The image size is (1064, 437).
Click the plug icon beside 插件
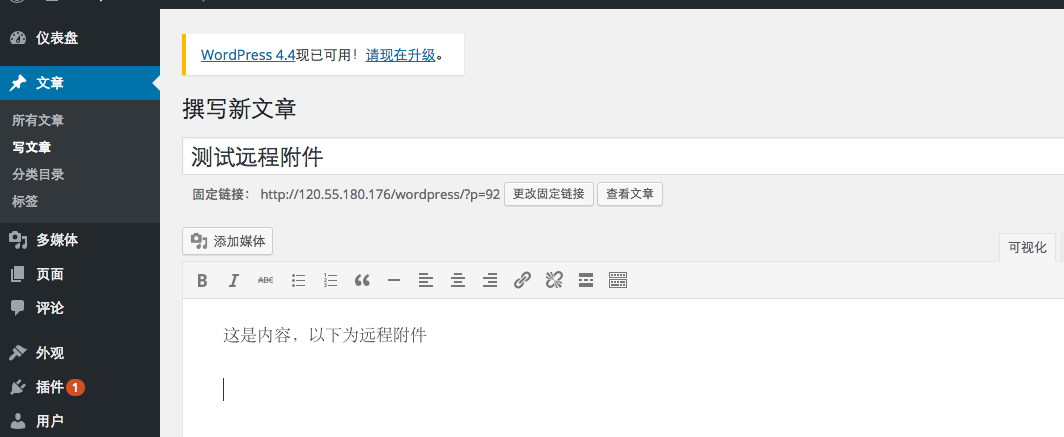[18, 387]
